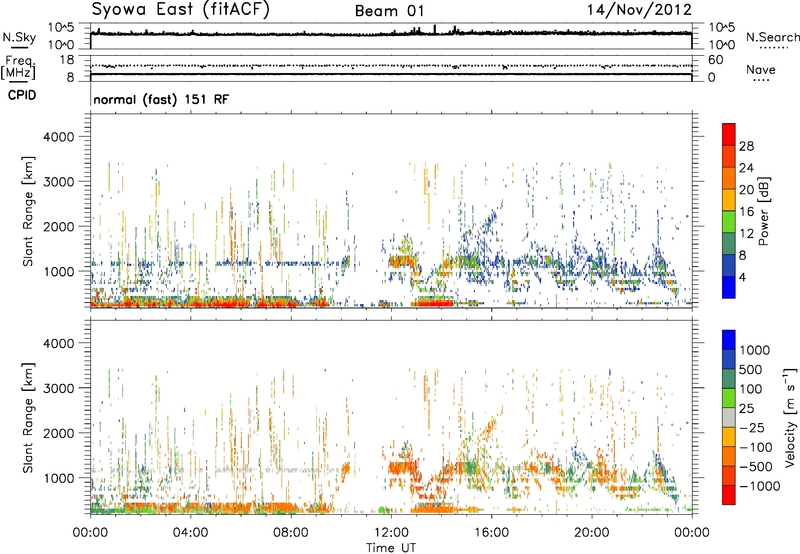This screenshot has height=554, width=800.
Task: Click the left '10^5' noise axis tick
Action: (61, 28)
